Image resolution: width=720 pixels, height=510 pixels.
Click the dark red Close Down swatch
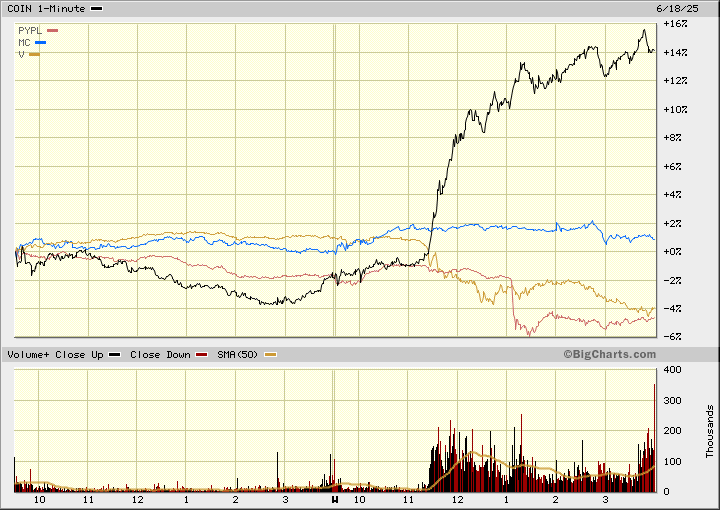[x=202, y=355]
